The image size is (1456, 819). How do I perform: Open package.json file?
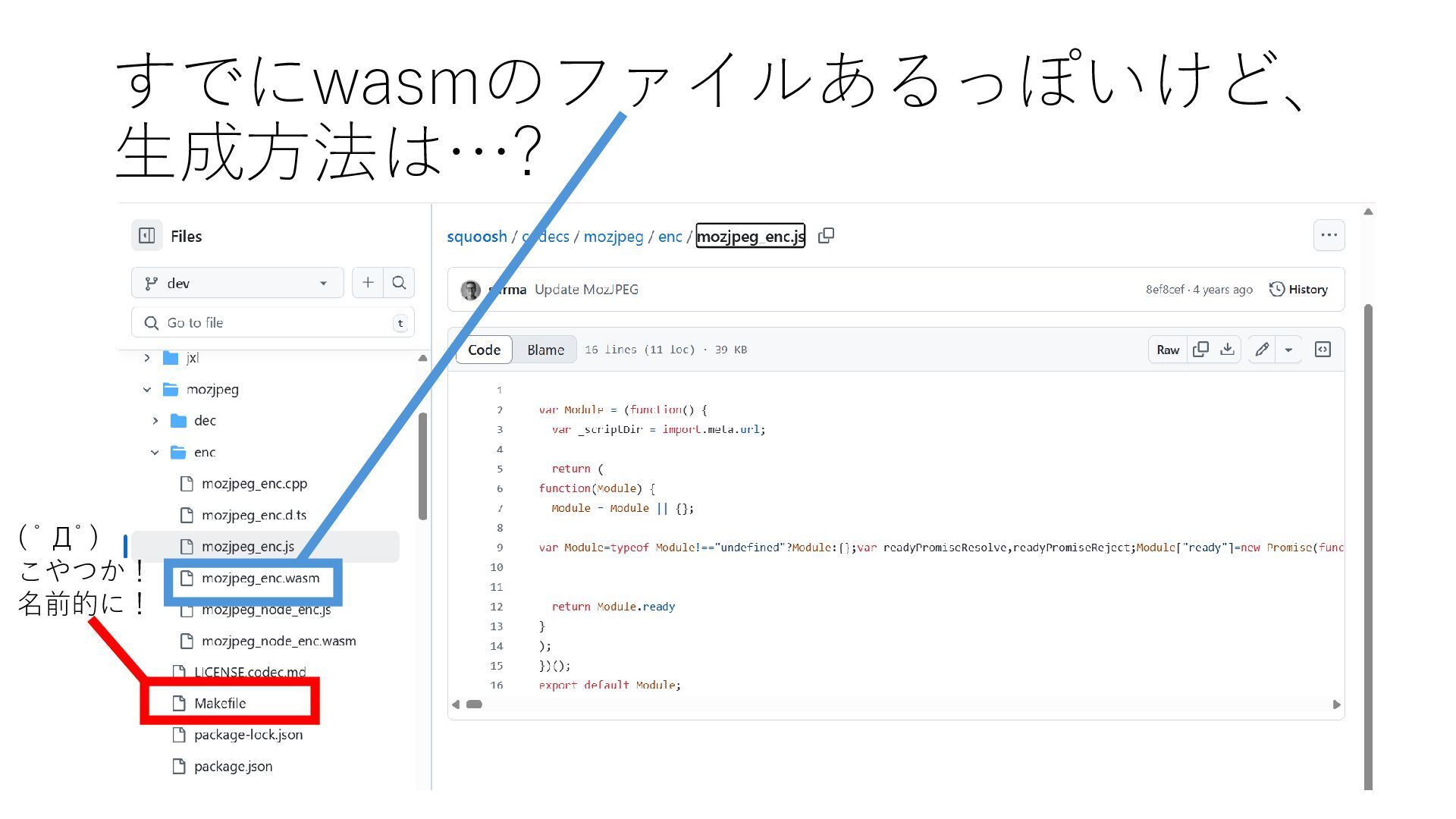tap(233, 767)
